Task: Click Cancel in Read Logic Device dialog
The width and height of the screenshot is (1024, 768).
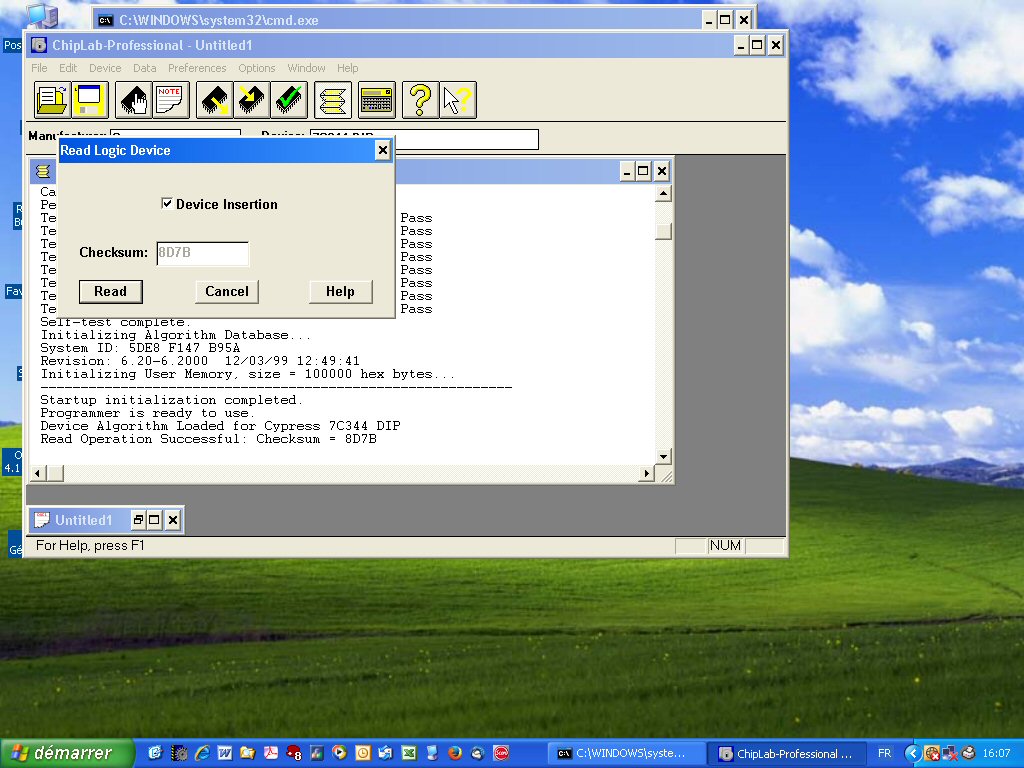Action: pyautogui.click(x=227, y=291)
